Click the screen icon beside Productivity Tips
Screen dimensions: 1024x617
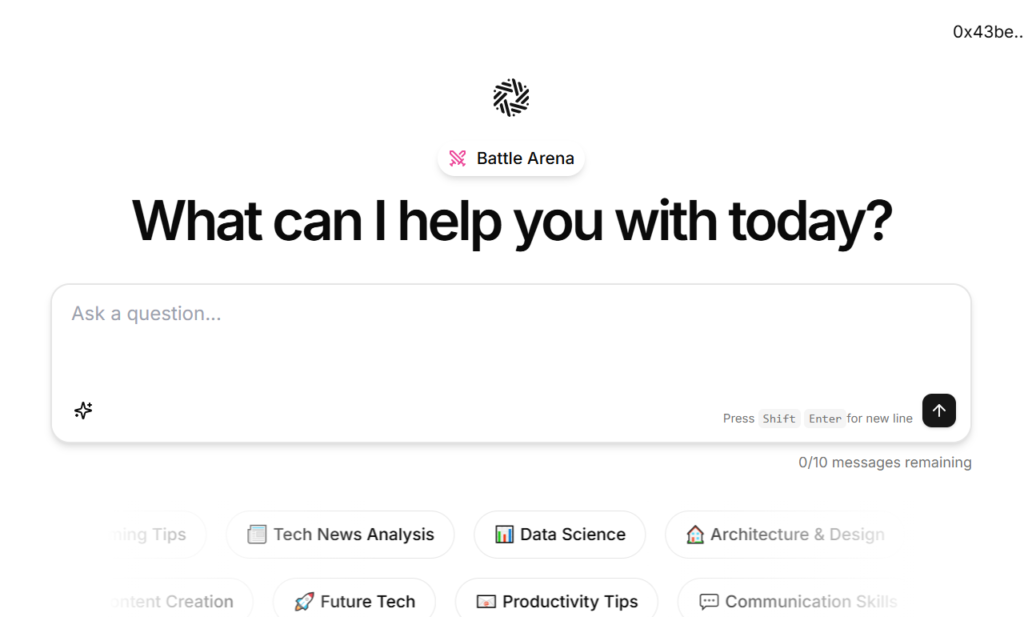point(486,602)
